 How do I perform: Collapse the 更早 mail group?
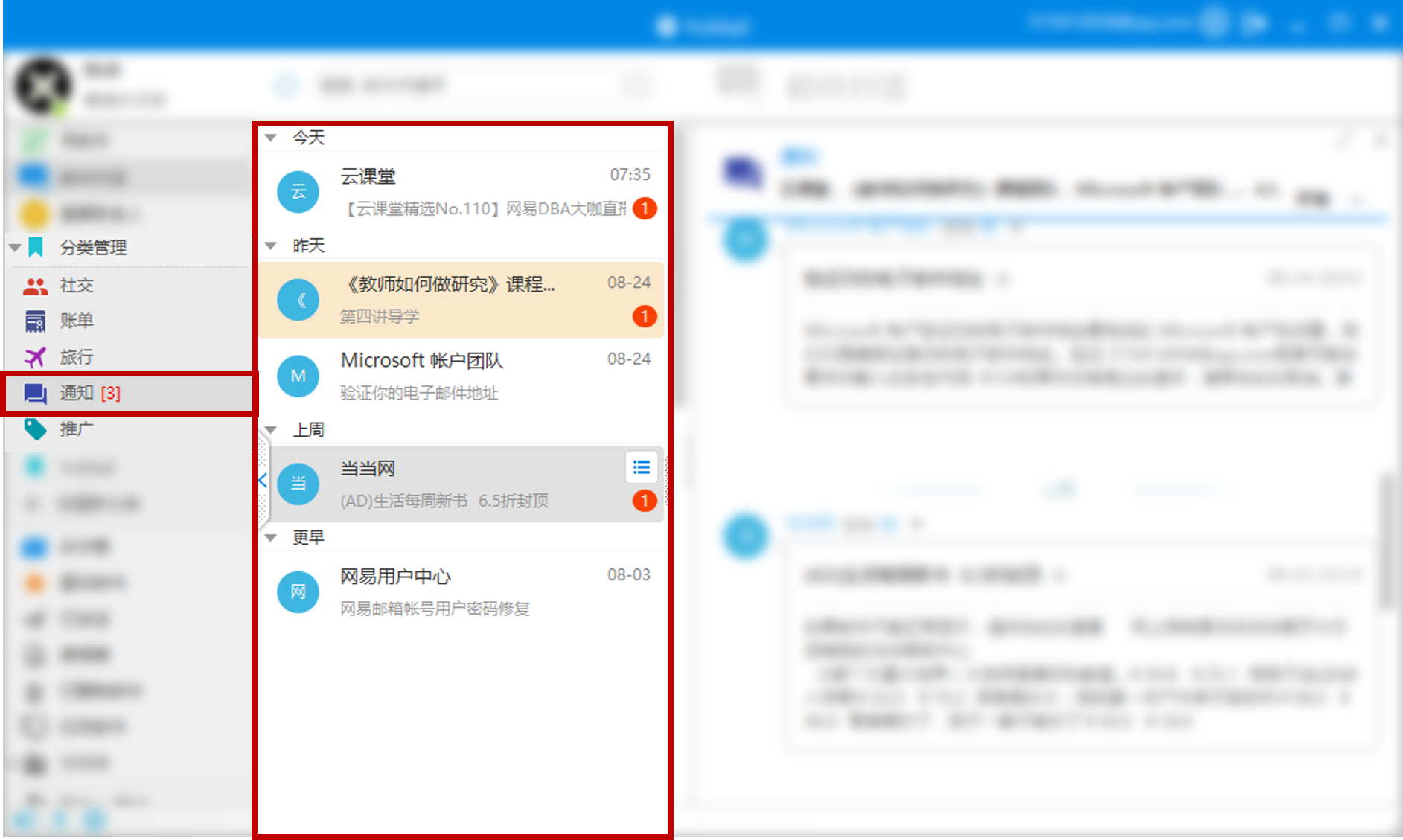click(271, 538)
